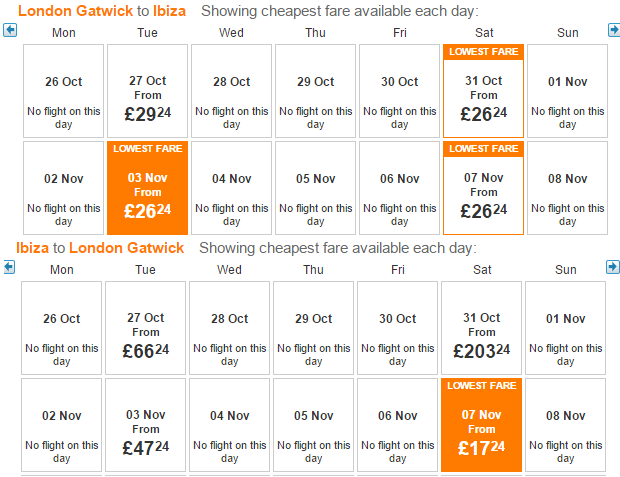This screenshot has width=620, height=477.
Task: Select outbound 03 Nov highlighted fare £26.24
Action: (x=147, y=188)
